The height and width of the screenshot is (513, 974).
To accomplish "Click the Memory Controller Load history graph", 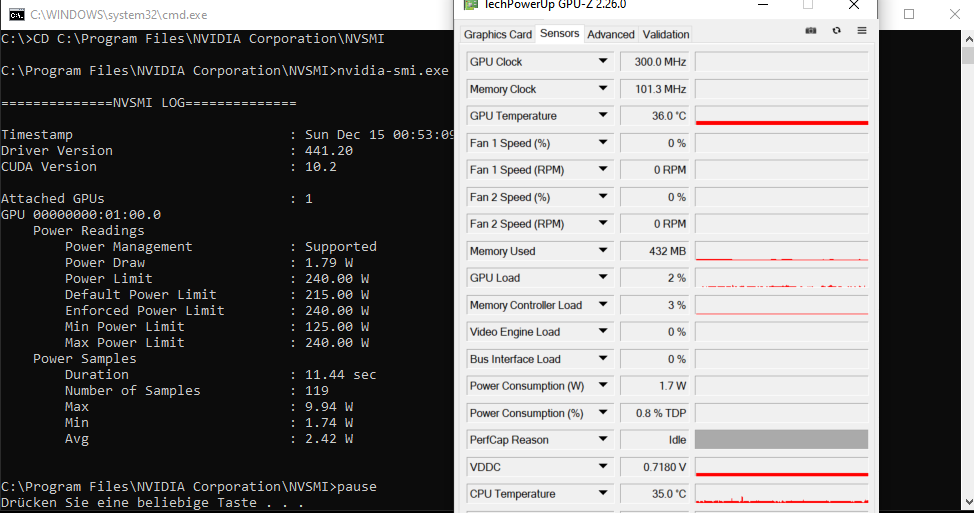I will [x=781, y=305].
